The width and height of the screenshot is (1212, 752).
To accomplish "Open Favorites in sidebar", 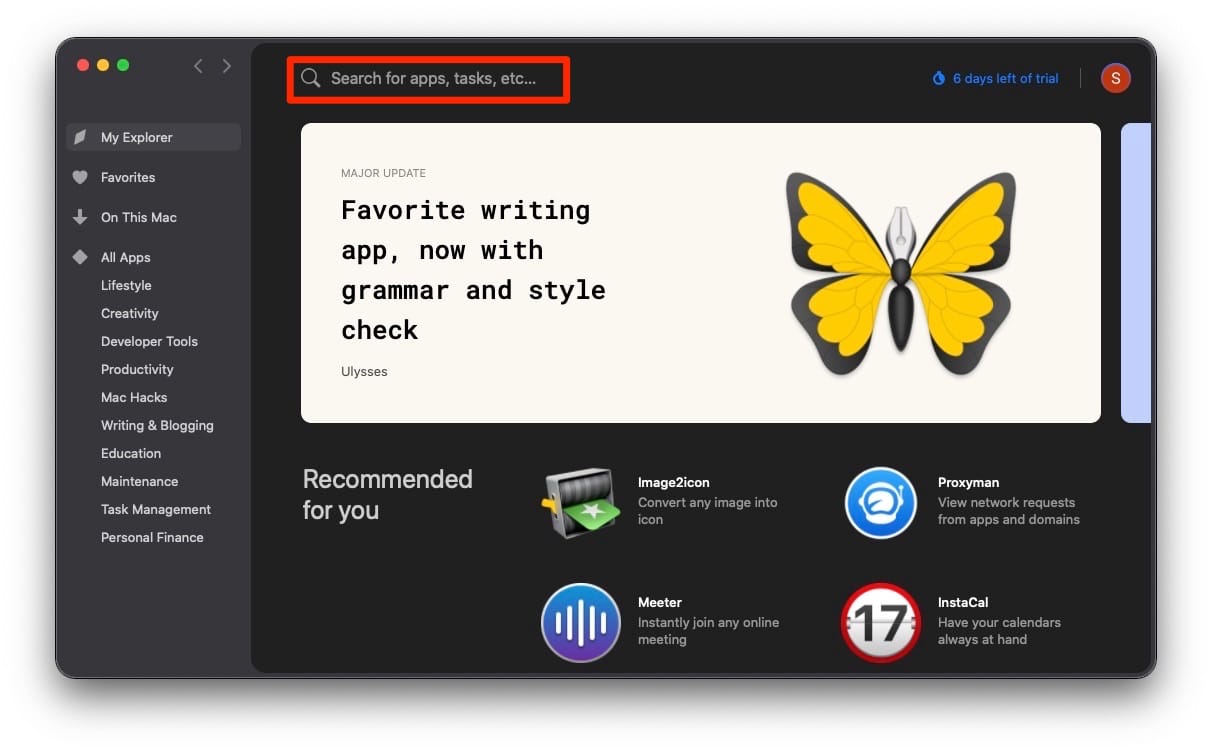I will (128, 177).
